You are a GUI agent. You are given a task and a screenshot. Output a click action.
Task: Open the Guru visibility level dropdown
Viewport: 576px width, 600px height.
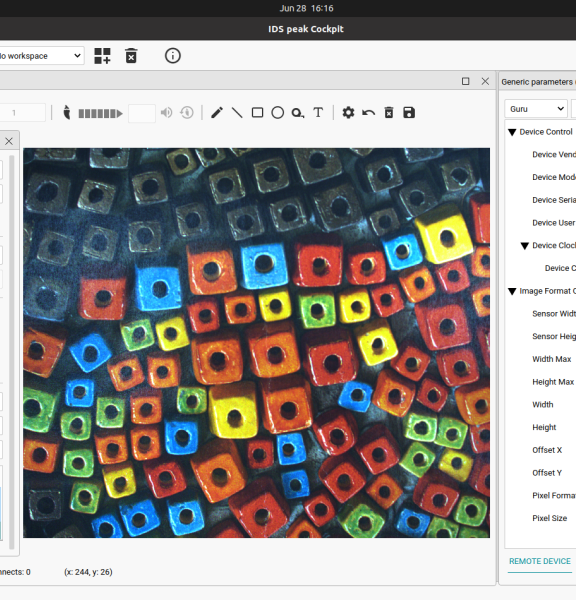pyautogui.click(x=535, y=109)
